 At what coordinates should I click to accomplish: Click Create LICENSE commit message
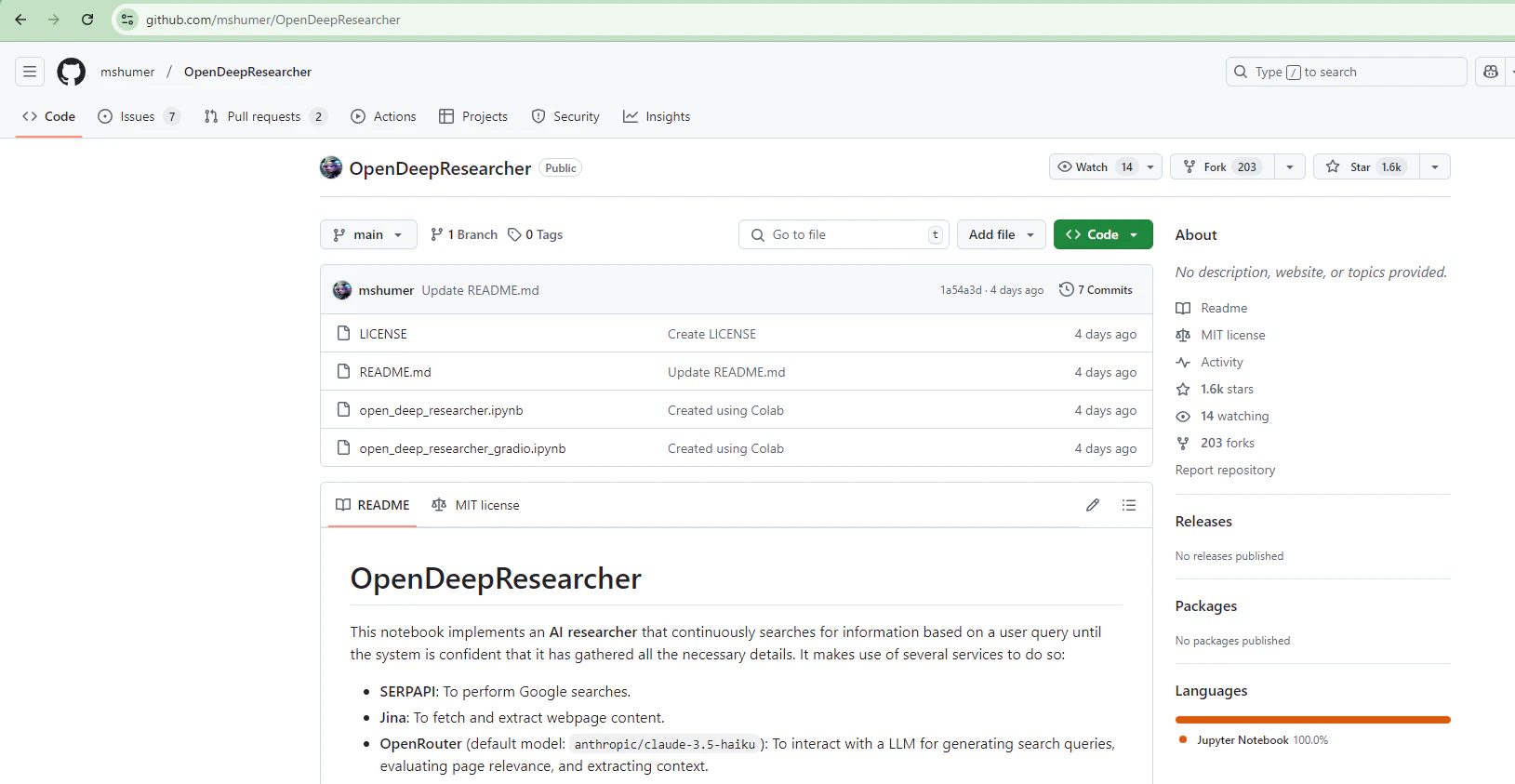pyautogui.click(x=711, y=334)
